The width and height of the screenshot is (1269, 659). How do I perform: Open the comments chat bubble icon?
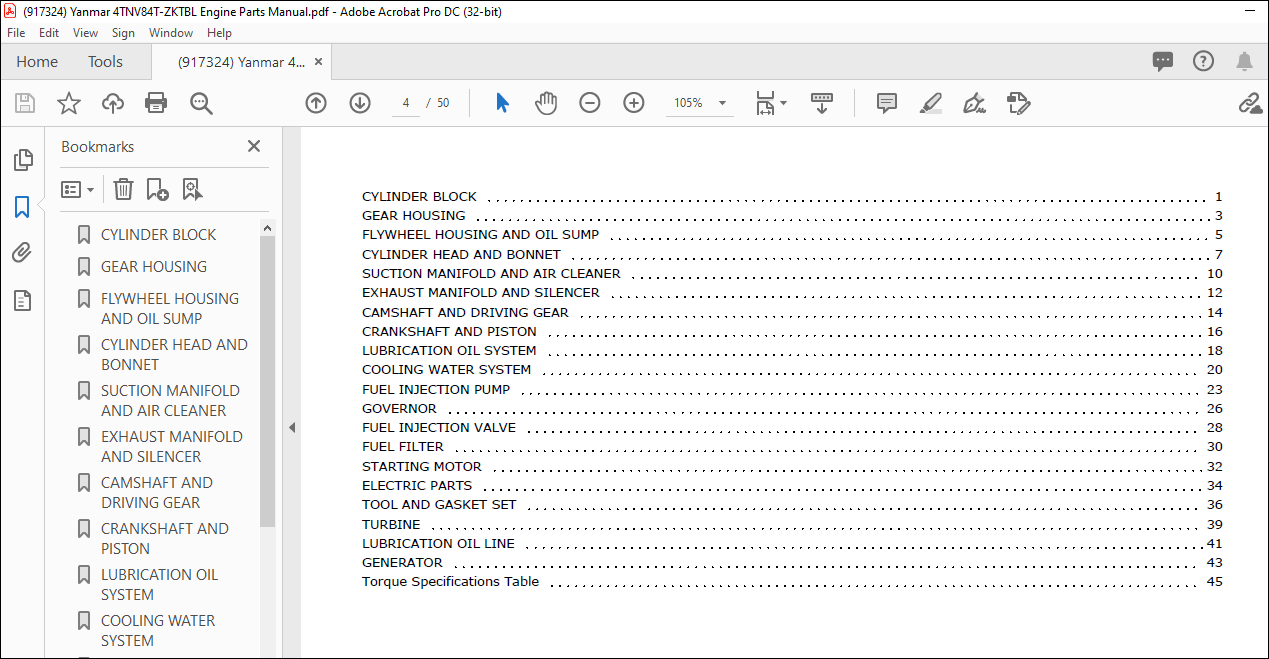tap(1162, 62)
